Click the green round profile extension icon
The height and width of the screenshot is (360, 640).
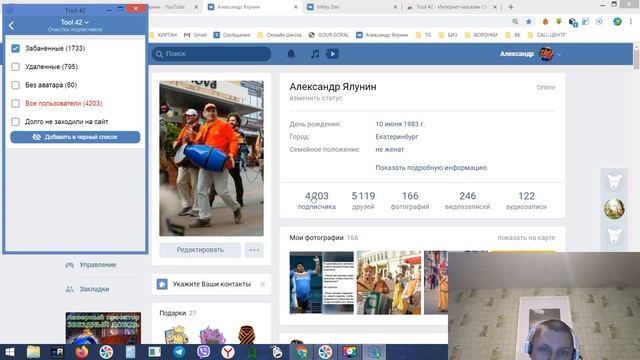(x=617, y=22)
